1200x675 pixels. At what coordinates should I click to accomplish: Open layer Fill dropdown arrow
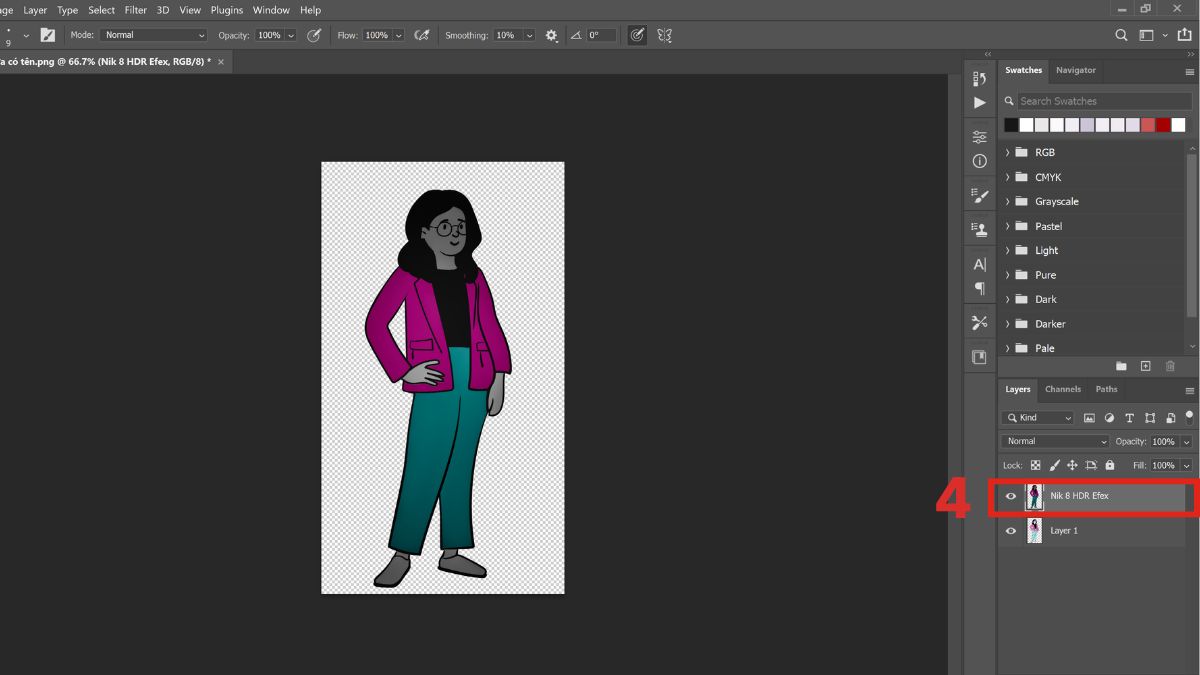pyautogui.click(x=1187, y=466)
